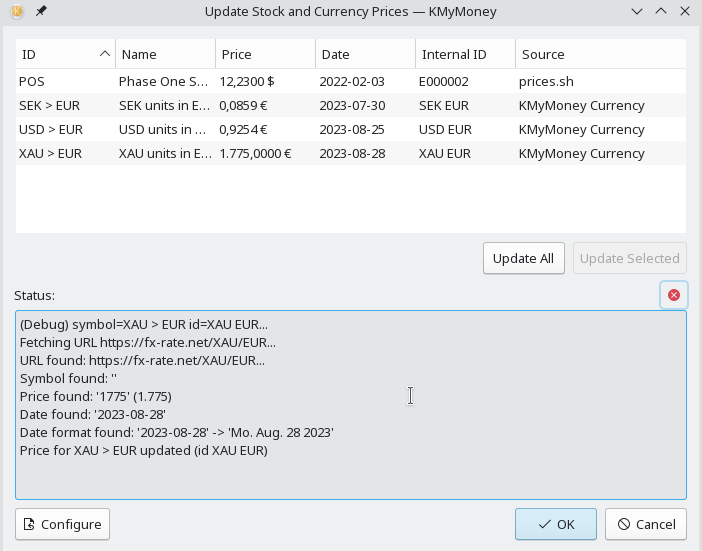Select the POS stock row
This screenshot has height=551, width=702.
(x=351, y=81)
